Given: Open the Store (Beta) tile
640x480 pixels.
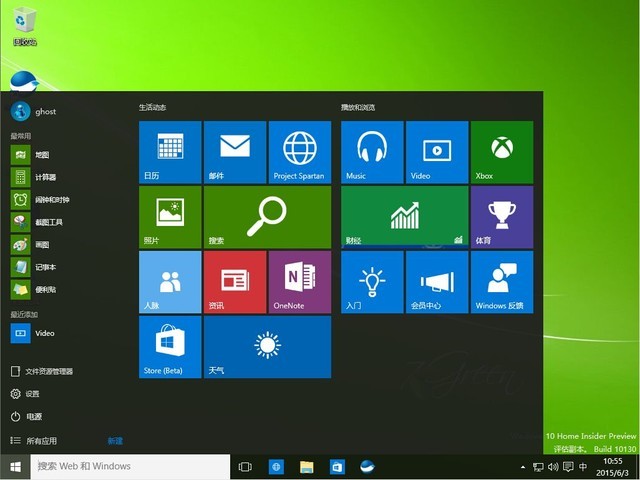Looking at the screenshot, I should pyautogui.click(x=170, y=347).
